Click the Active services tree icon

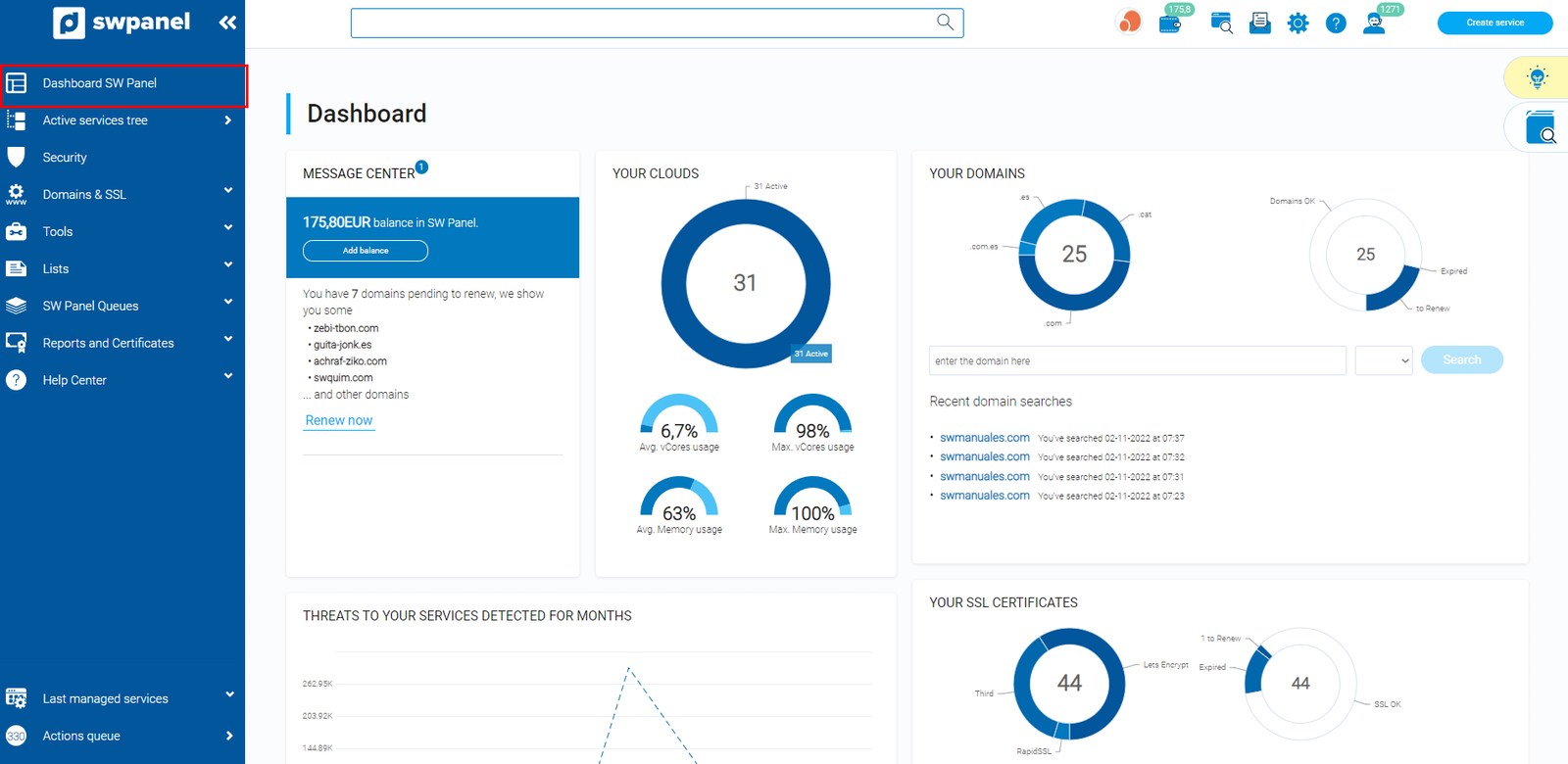[17, 120]
